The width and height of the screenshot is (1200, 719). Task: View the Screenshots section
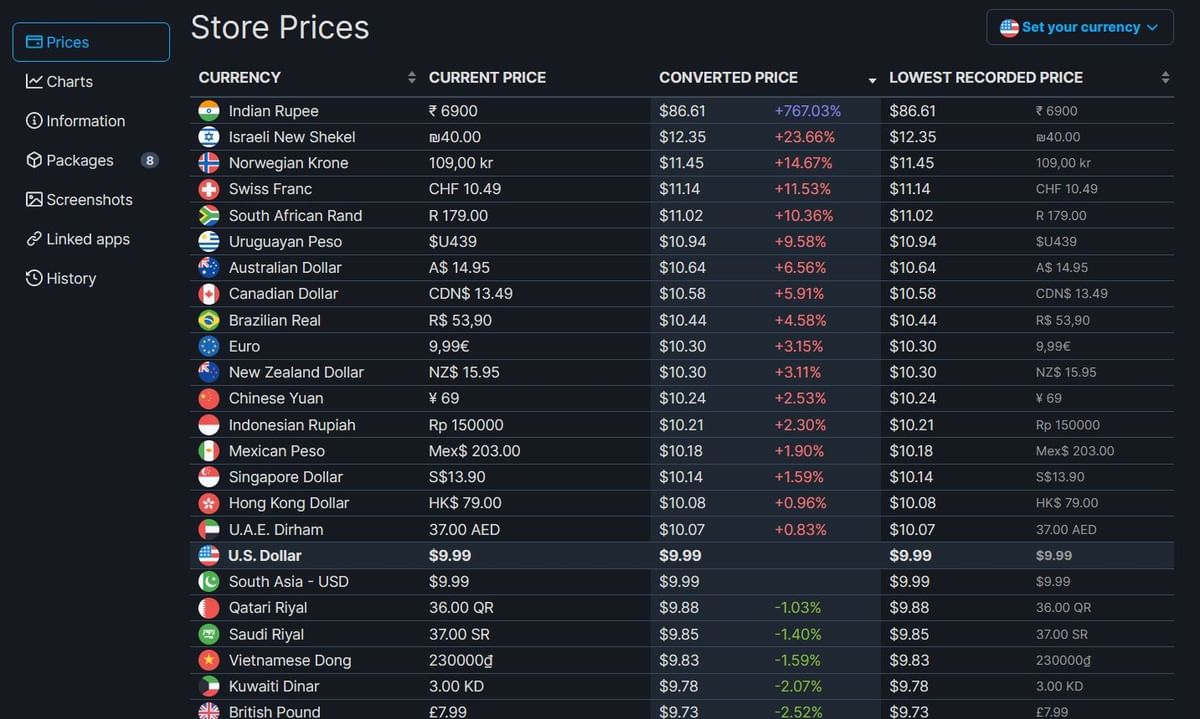89,200
